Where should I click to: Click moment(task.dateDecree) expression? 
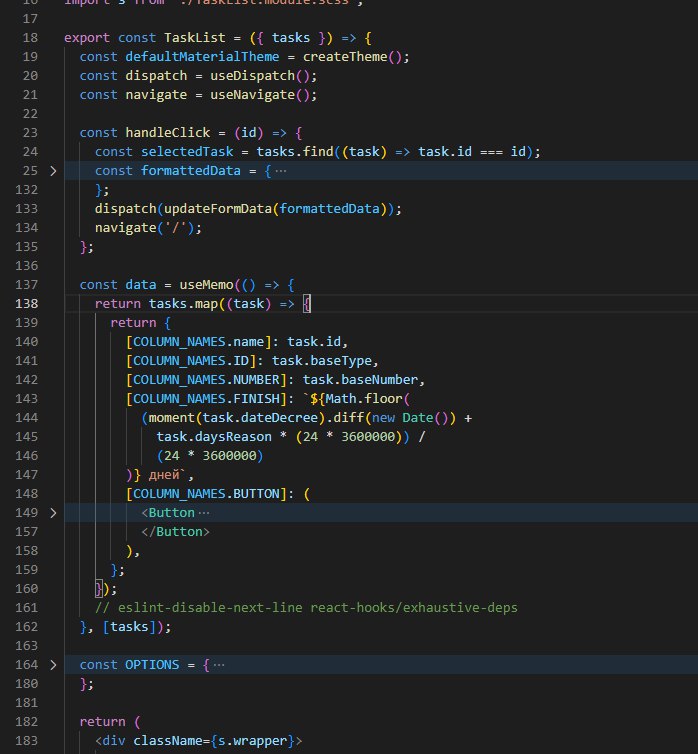point(237,418)
